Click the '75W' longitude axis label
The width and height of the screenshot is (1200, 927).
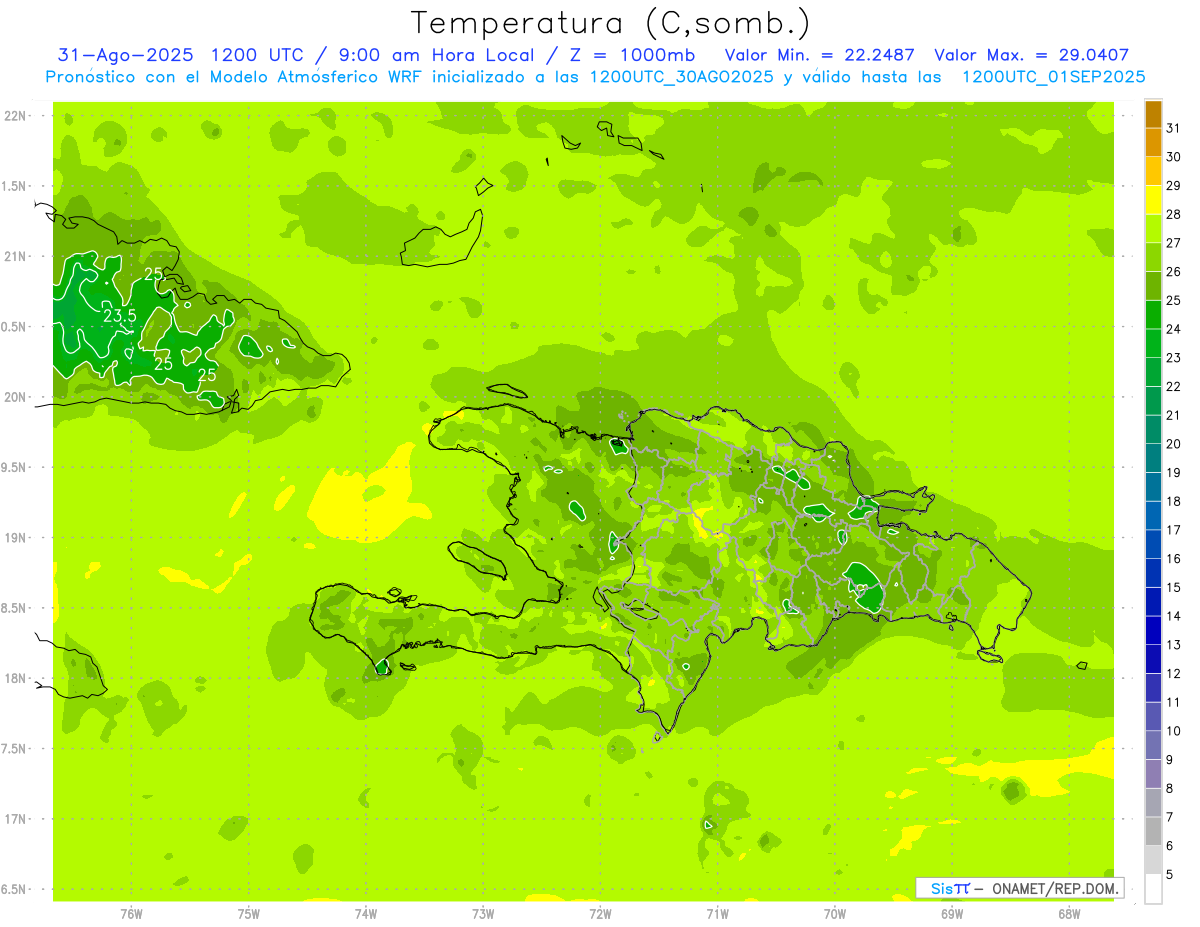pyautogui.click(x=249, y=913)
